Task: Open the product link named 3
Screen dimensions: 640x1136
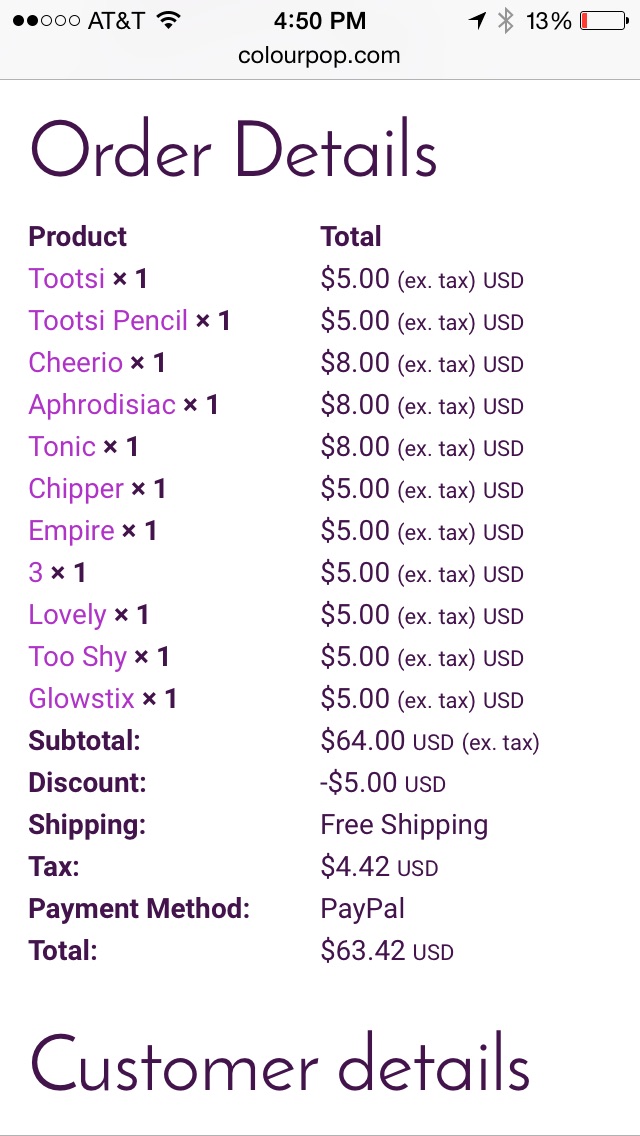Action: (36, 573)
